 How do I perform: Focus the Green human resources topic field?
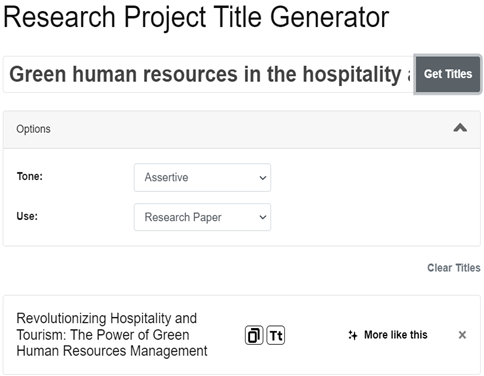click(209, 74)
